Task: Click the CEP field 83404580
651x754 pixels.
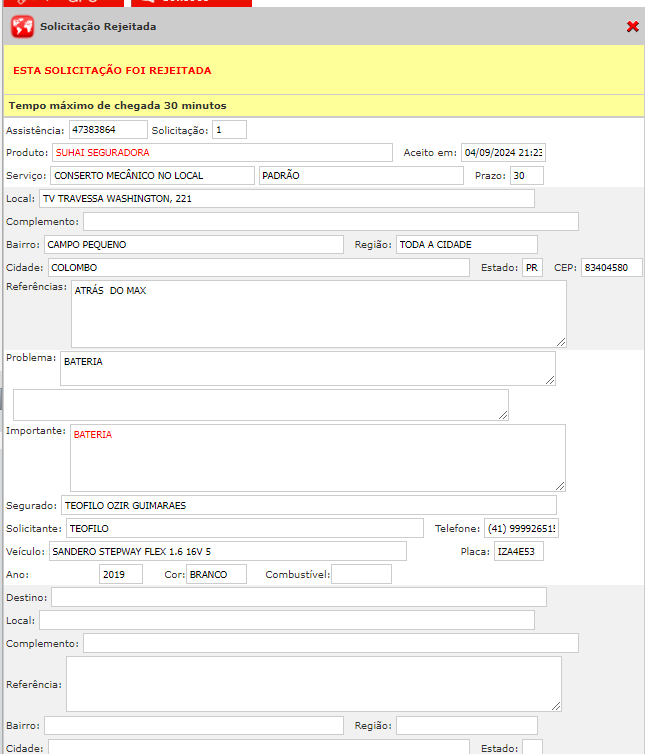Action: tap(612, 267)
